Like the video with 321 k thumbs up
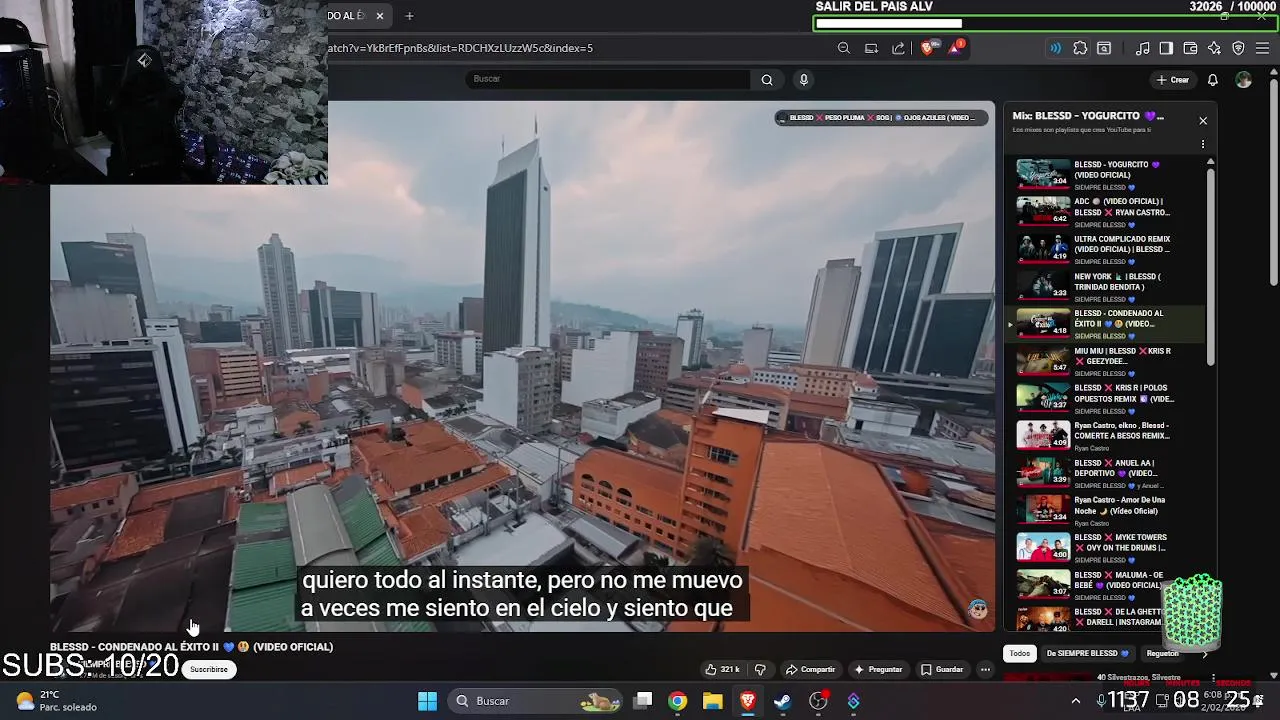 point(722,669)
